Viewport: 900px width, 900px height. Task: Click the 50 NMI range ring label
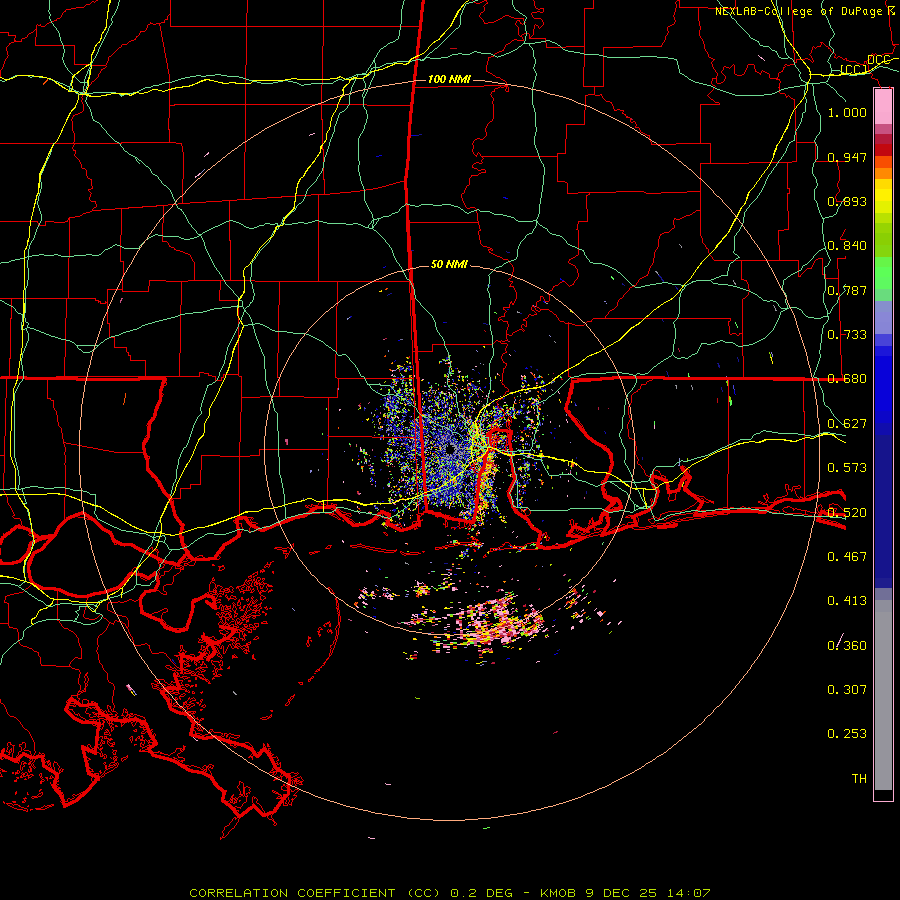[449, 265]
